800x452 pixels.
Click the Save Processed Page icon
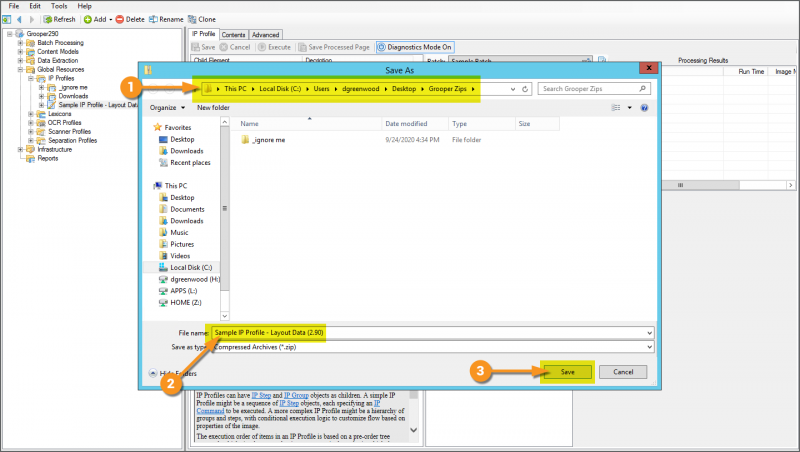pyautogui.click(x=303, y=47)
